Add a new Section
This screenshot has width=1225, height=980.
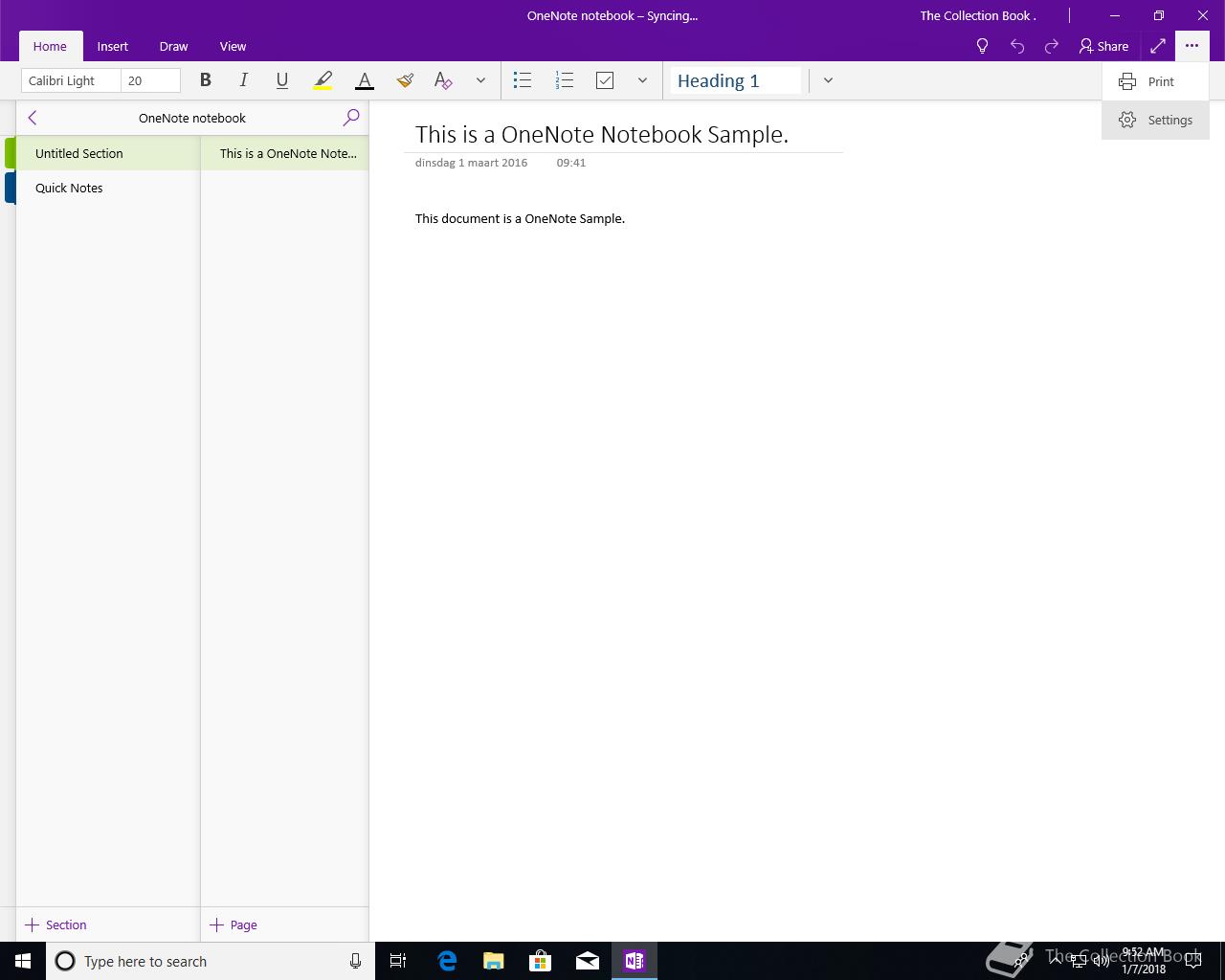point(56,924)
